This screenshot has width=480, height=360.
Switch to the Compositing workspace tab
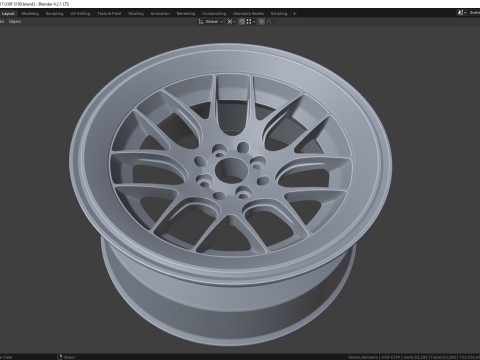click(214, 14)
